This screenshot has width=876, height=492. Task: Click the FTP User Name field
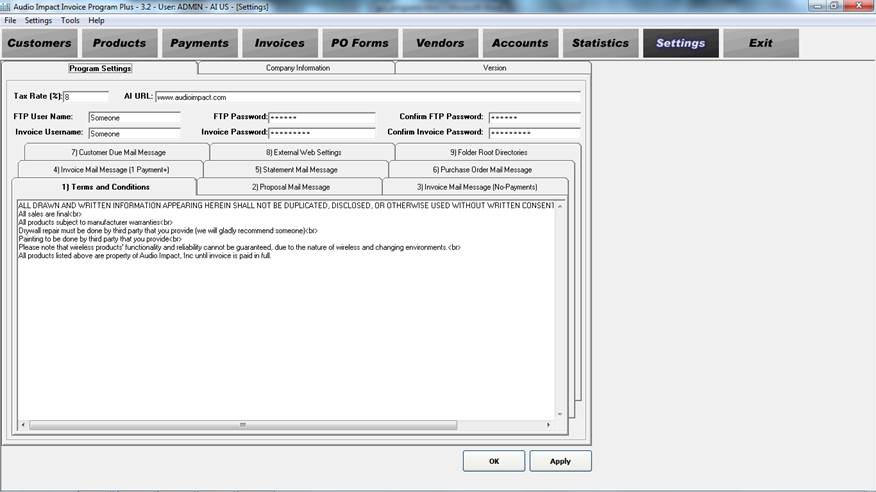[134, 117]
